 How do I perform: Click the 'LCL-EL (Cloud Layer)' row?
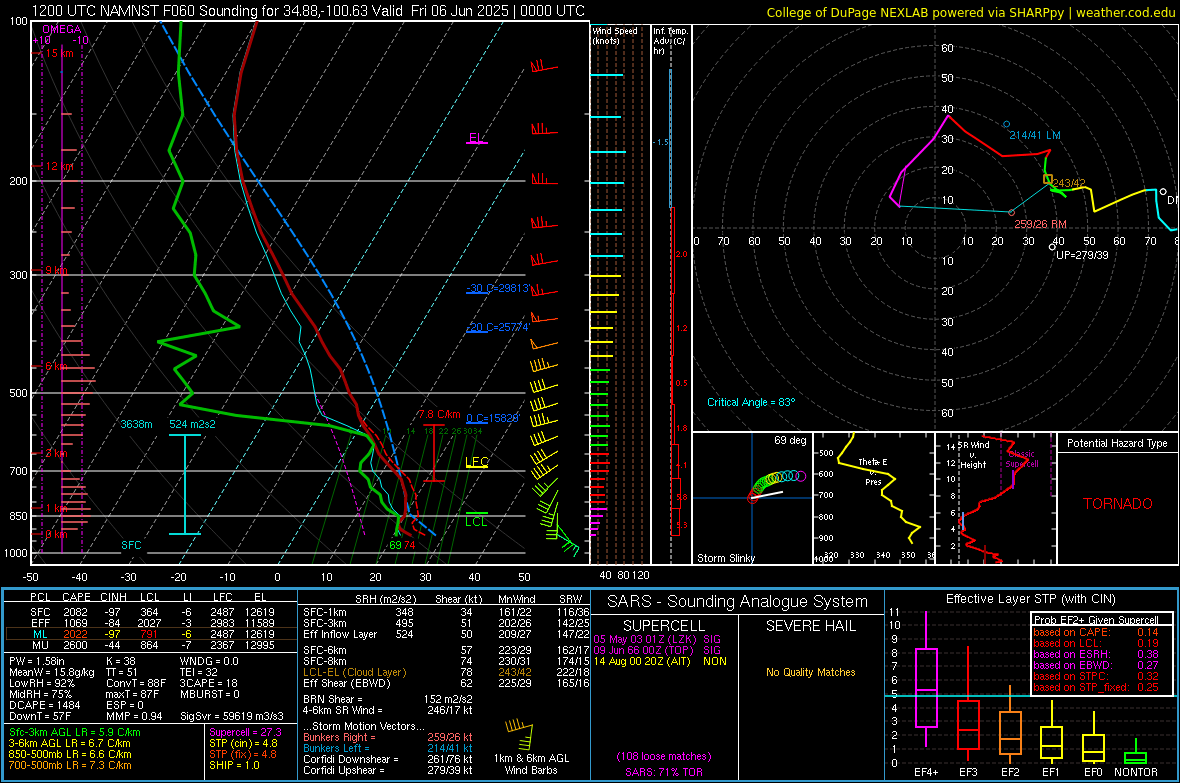point(447,672)
